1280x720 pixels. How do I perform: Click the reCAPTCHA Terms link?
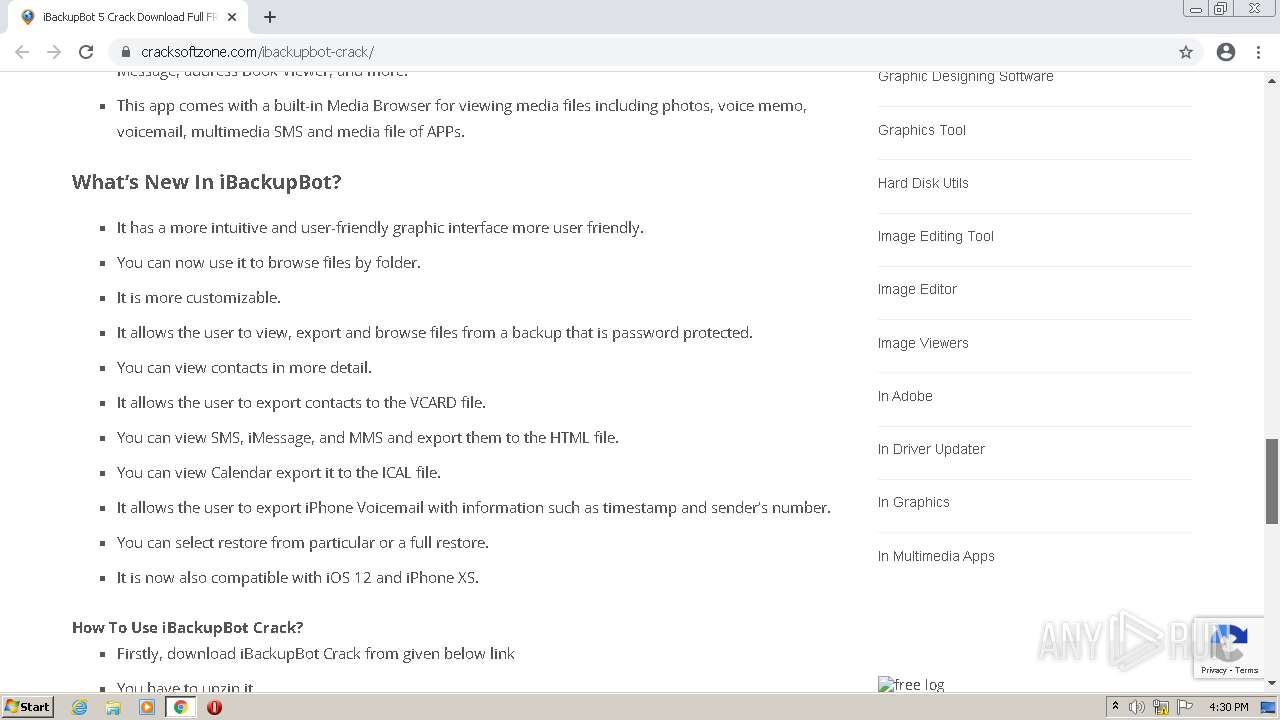click(1247, 670)
